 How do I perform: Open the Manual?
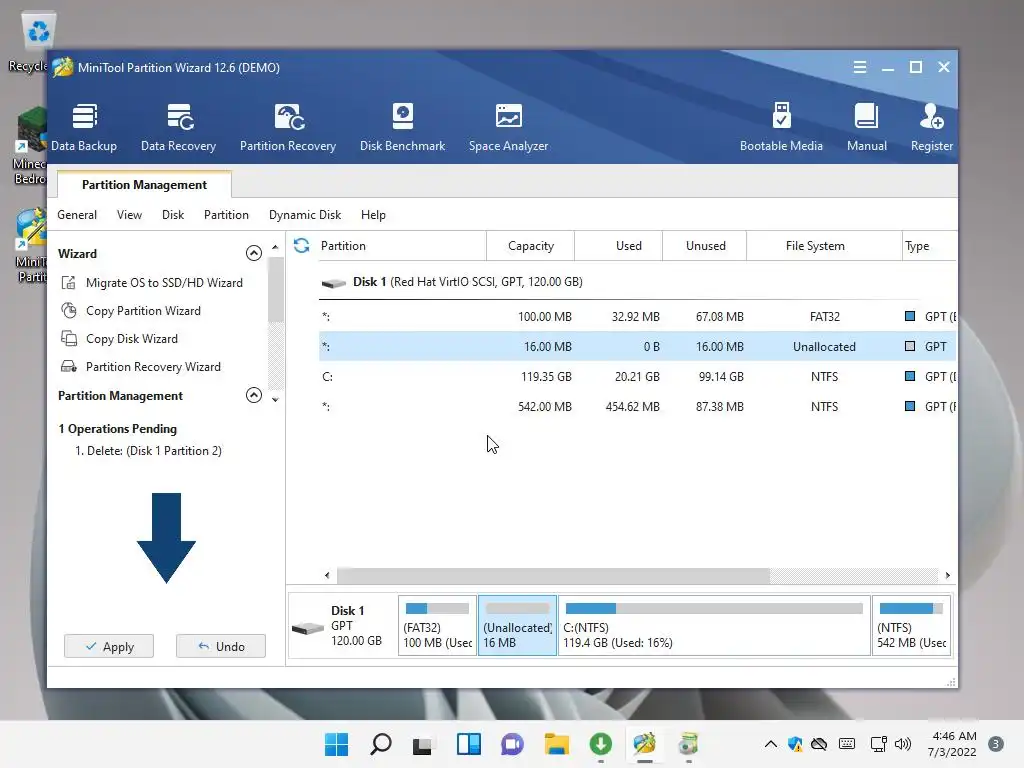(867, 127)
